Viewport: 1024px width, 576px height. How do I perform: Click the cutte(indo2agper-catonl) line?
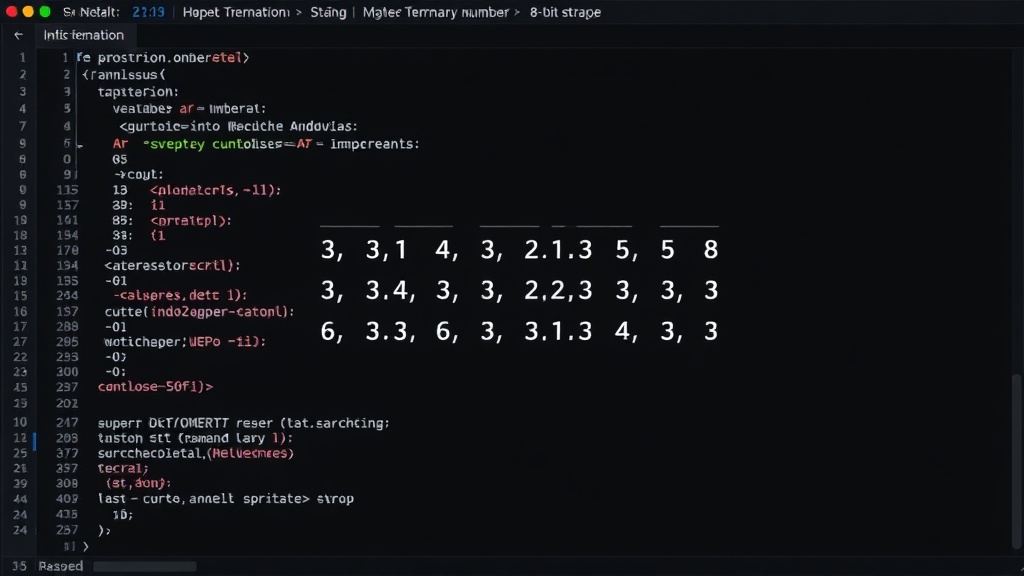pos(200,312)
